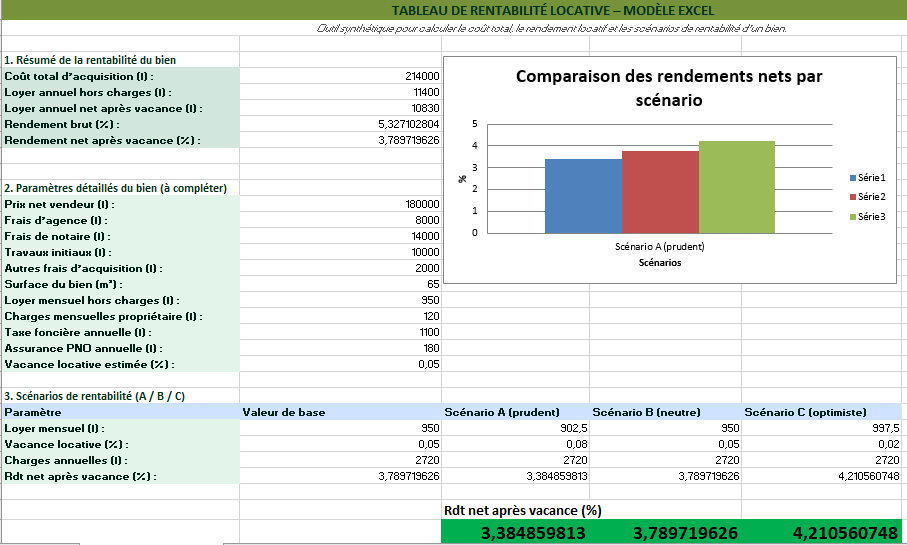Click the Série3 legend entry
The height and width of the screenshot is (545, 907).
pyautogui.click(x=871, y=217)
